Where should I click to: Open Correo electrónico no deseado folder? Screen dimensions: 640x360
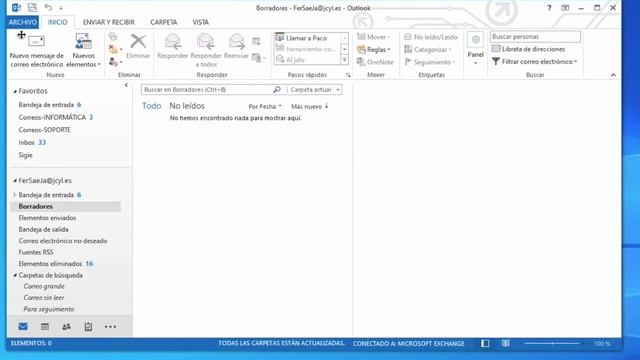click(63, 241)
